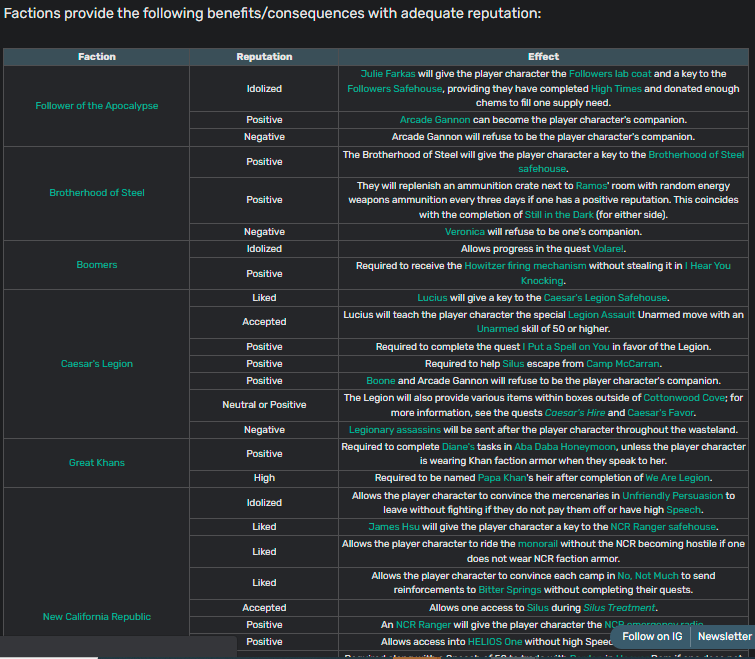This screenshot has width=755, height=659.
Task: Open the Caesar's Favor quest link
Action: click(x=660, y=413)
